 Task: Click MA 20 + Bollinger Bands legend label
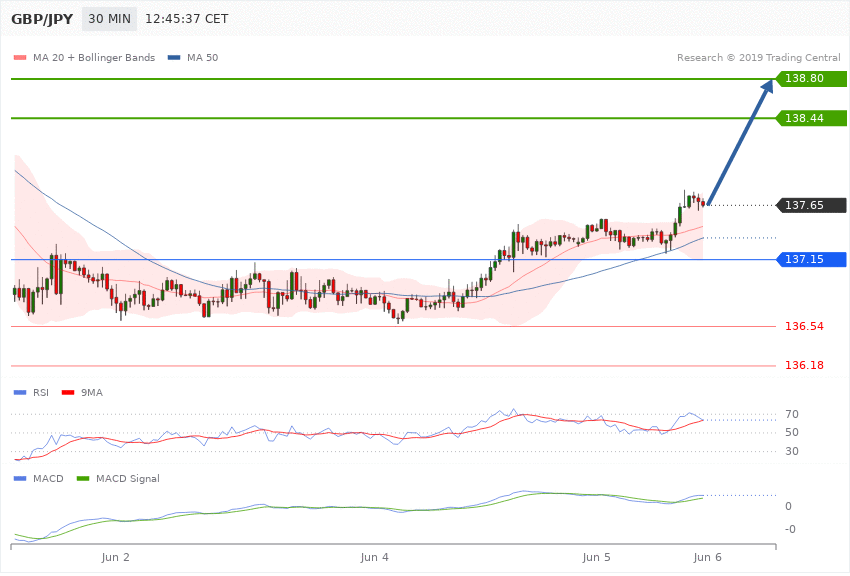94,57
